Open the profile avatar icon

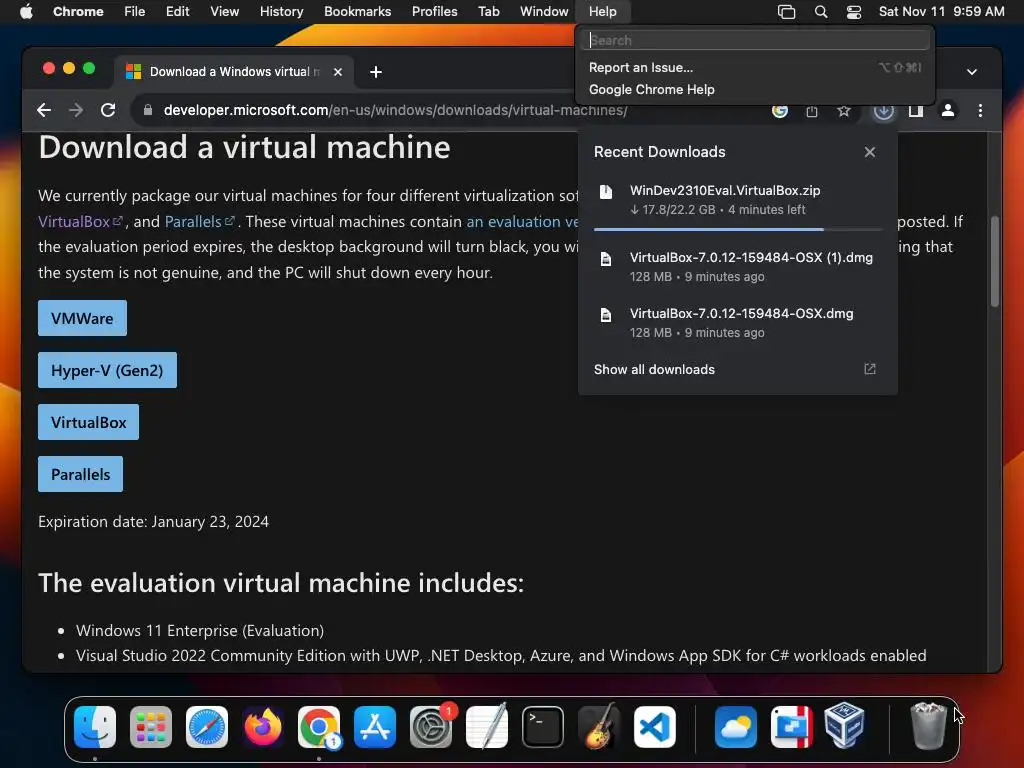coord(948,110)
